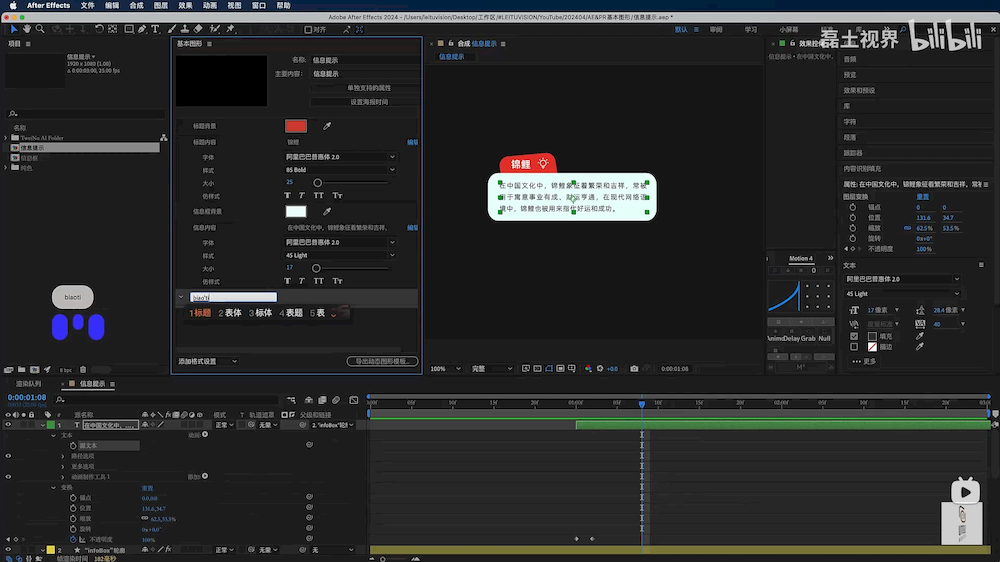The height and width of the screenshot is (562, 1000).
Task: Click the 导出动态图形模板 button
Action: pos(382,362)
